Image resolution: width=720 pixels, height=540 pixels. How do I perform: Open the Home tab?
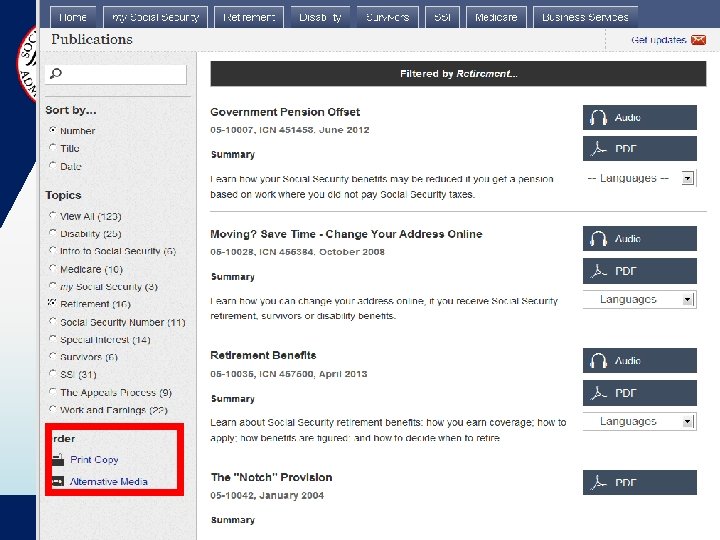coord(73,17)
